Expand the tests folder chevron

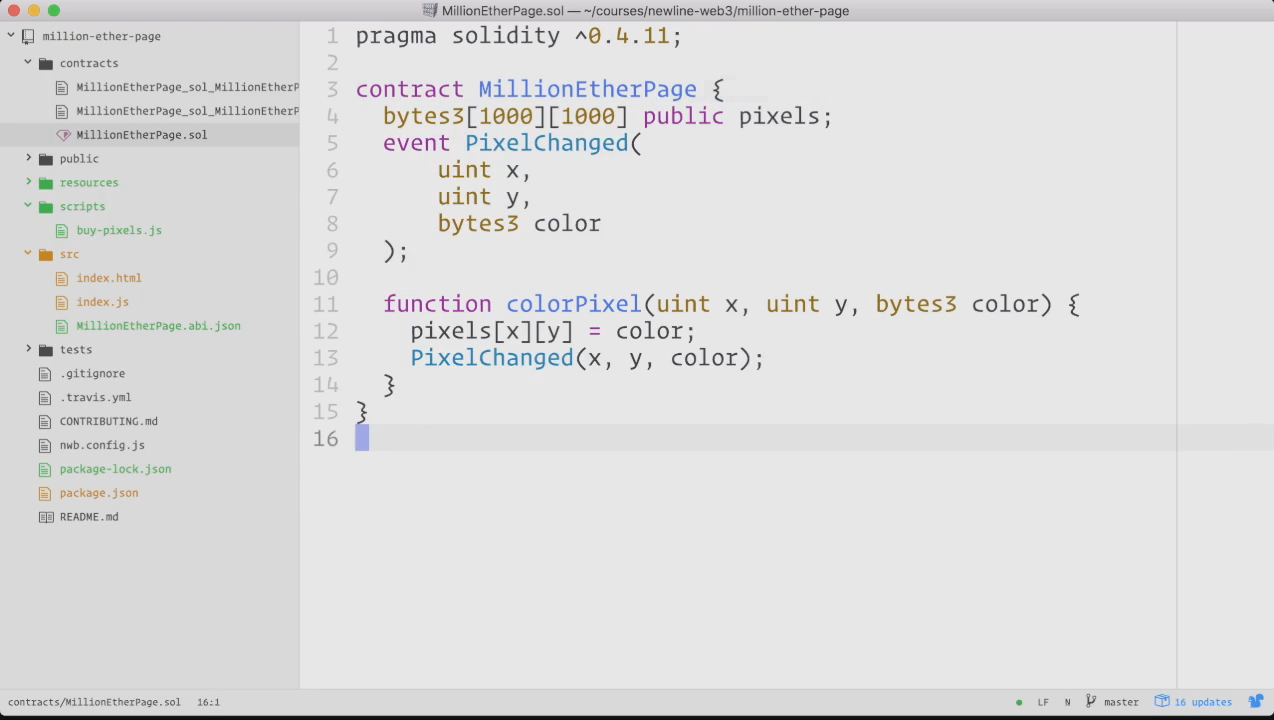coord(28,350)
